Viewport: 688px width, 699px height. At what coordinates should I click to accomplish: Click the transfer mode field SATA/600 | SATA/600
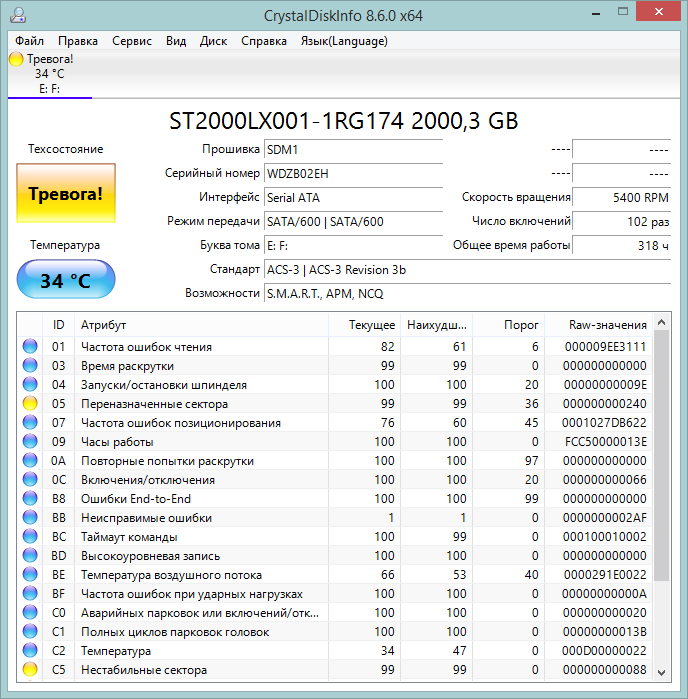click(353, 222)
